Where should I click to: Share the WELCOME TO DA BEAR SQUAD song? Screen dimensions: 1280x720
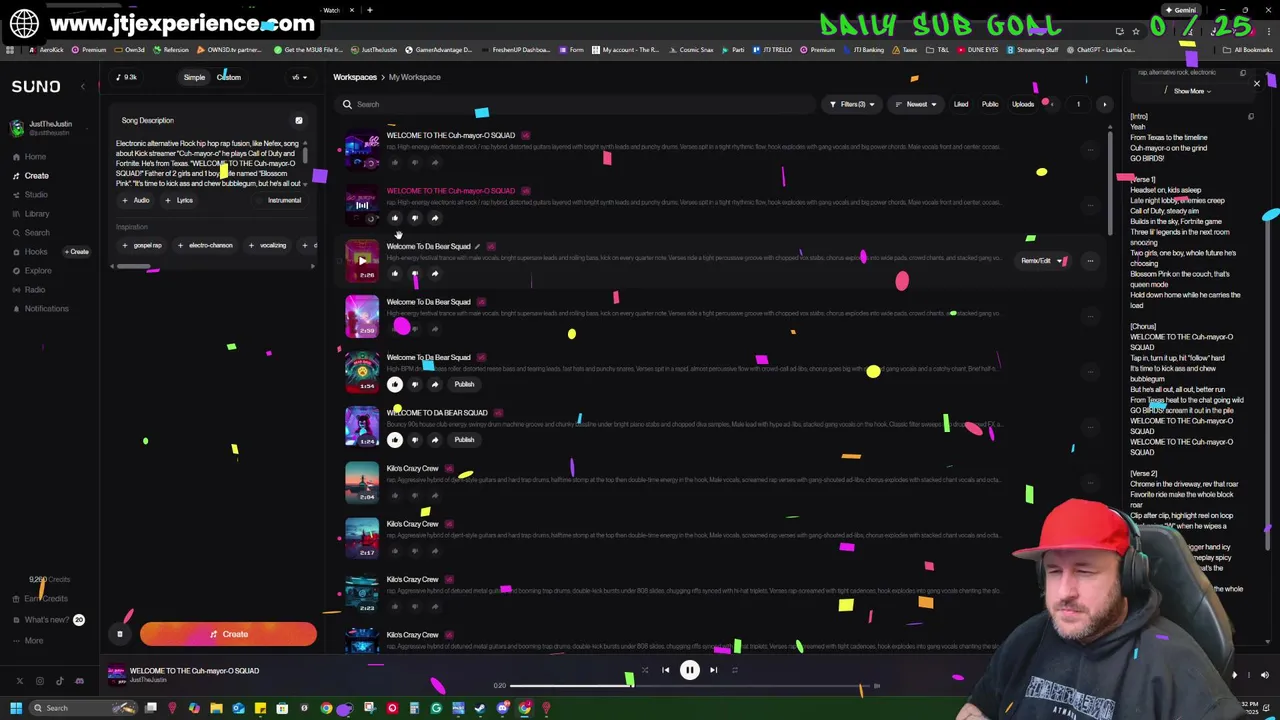point(434,440)
